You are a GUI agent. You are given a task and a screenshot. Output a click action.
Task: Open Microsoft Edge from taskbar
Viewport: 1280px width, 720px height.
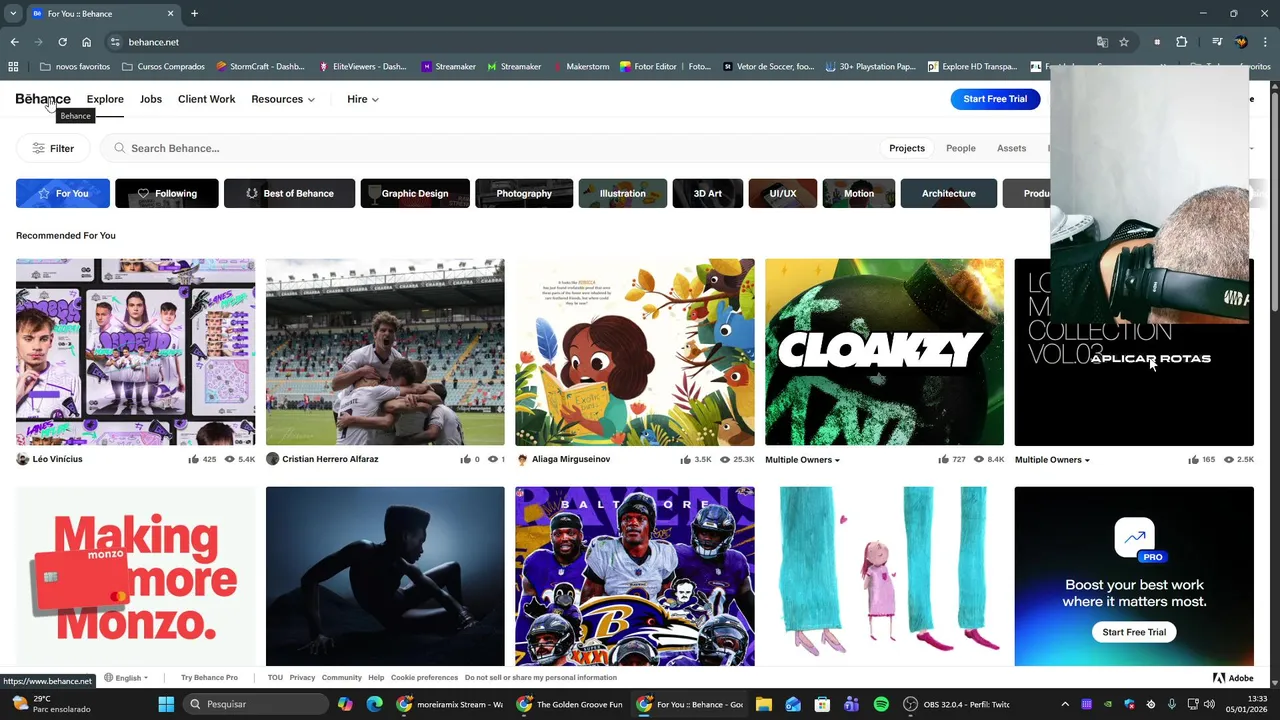pos(374,704)
